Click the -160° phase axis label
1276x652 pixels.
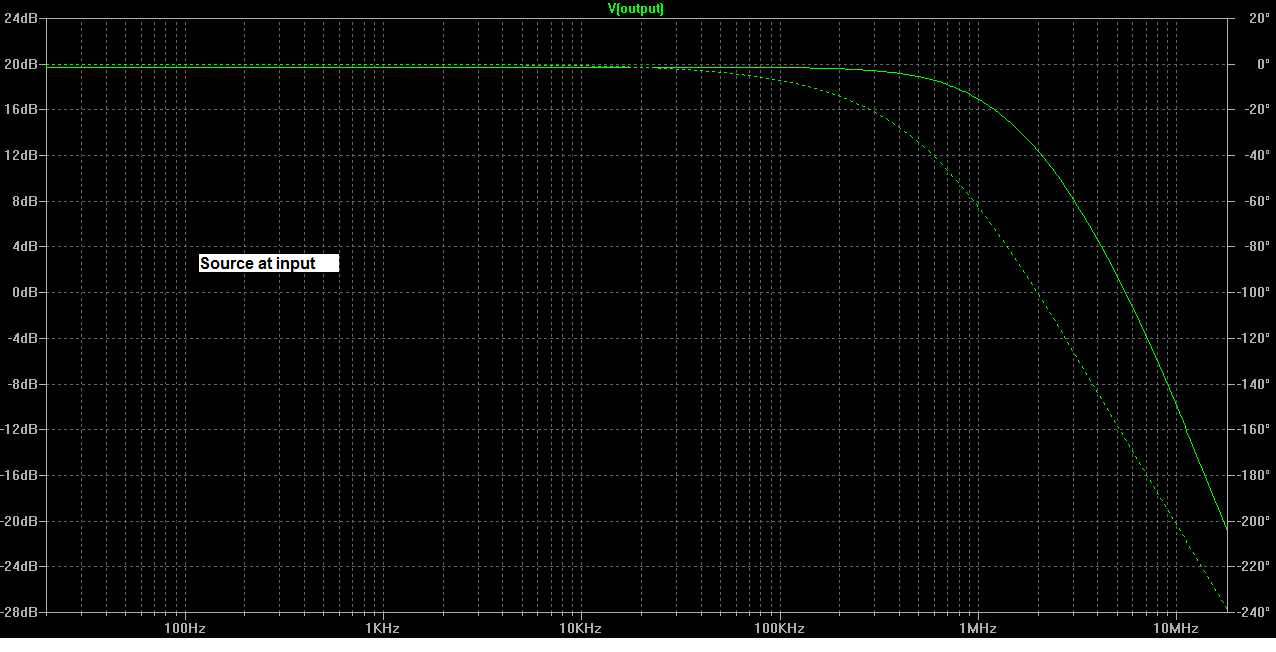click(1255, 429)
